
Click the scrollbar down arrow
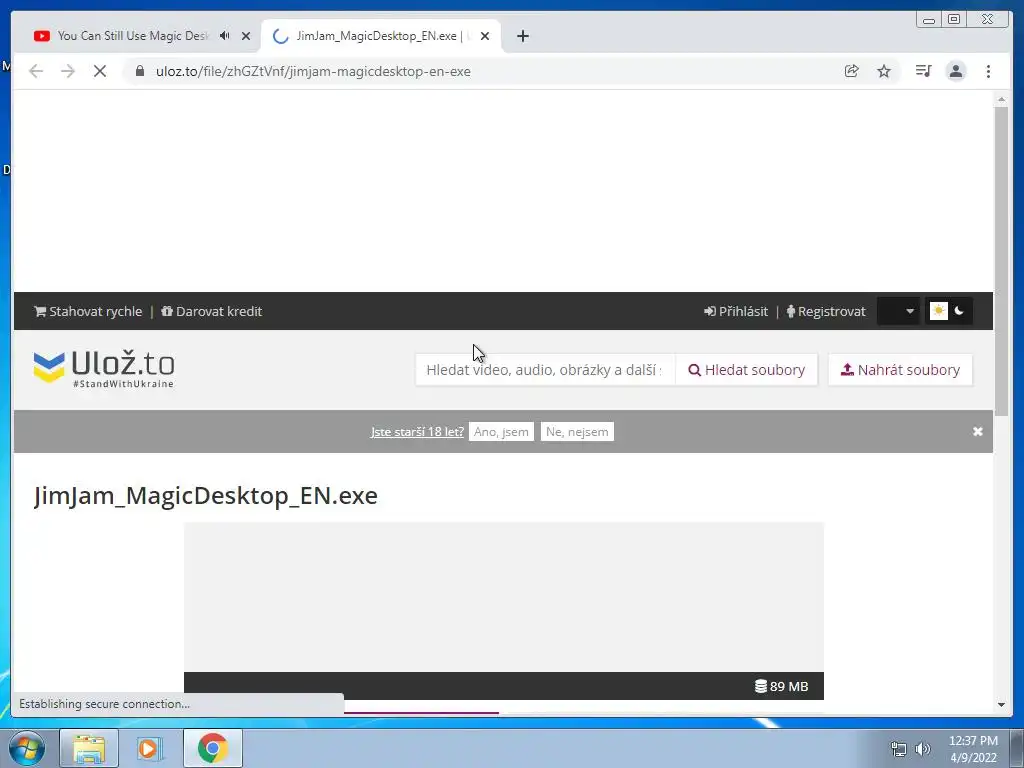coord(1001,705)
